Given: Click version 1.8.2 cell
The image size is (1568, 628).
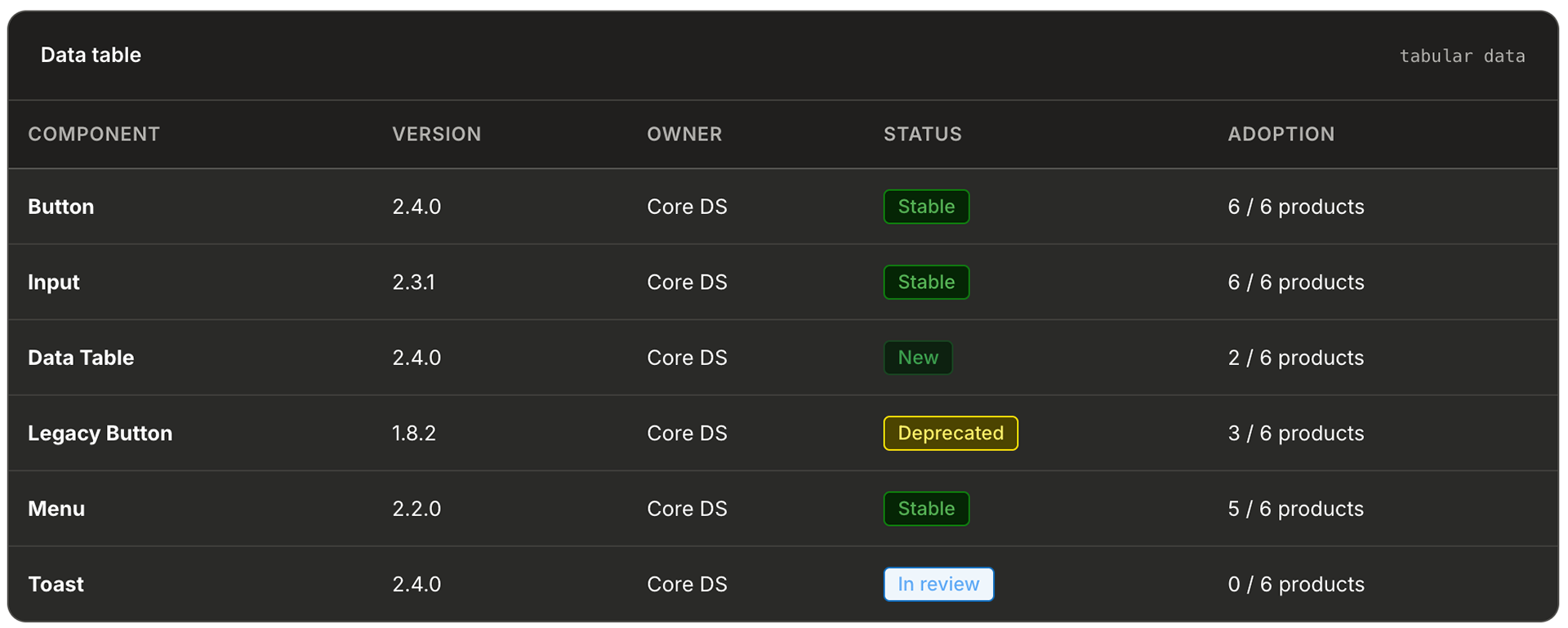Looking at the screenshot, I should [414, 434].
